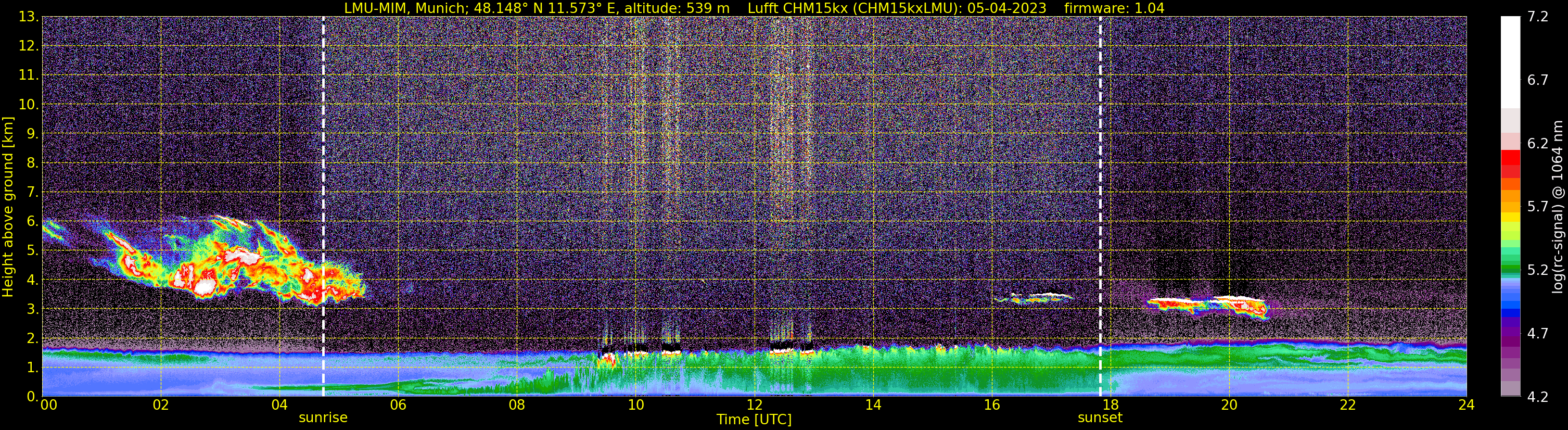
Task: Click the time axis tick '08'
Action: [517, 405]
